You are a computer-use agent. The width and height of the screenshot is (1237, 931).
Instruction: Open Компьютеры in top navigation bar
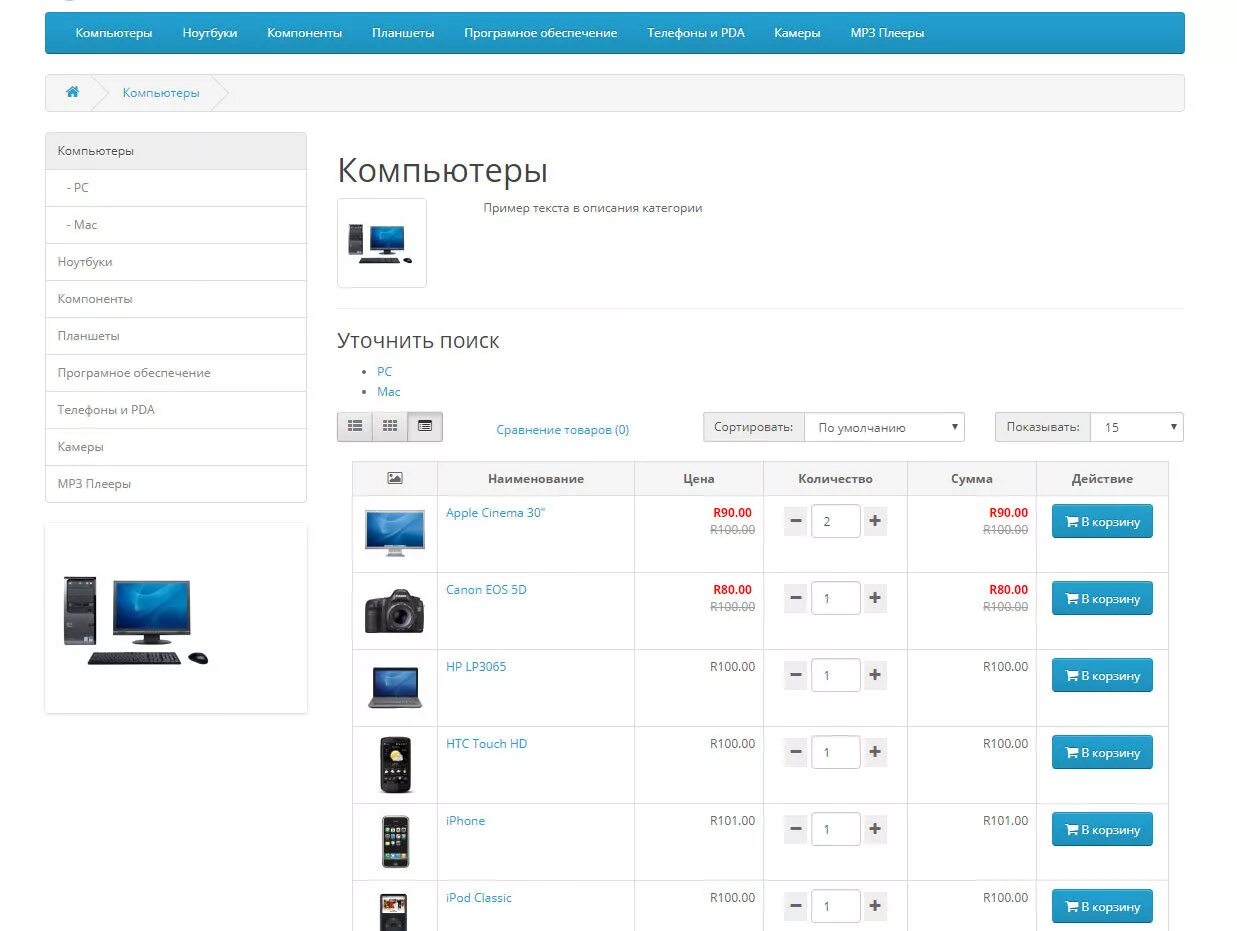click(114, 33)
